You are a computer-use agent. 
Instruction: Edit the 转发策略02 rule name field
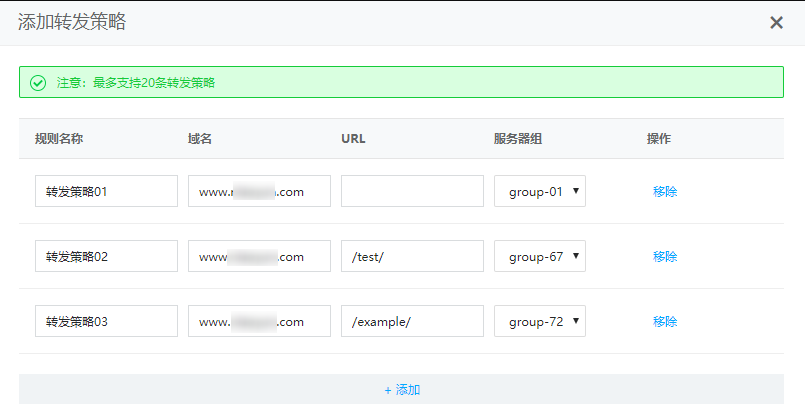tap(106, 256)
